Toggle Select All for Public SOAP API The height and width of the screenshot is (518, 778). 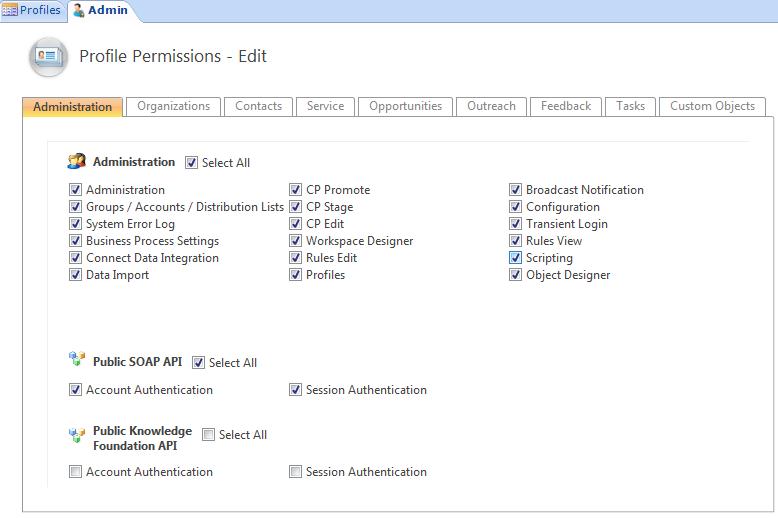pos(199,363)
